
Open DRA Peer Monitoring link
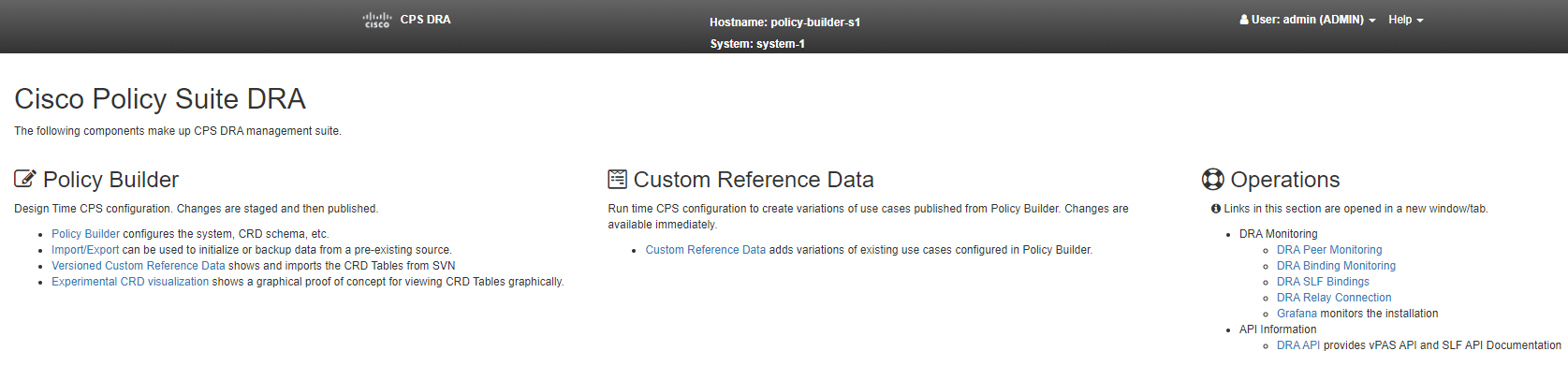1329,250
